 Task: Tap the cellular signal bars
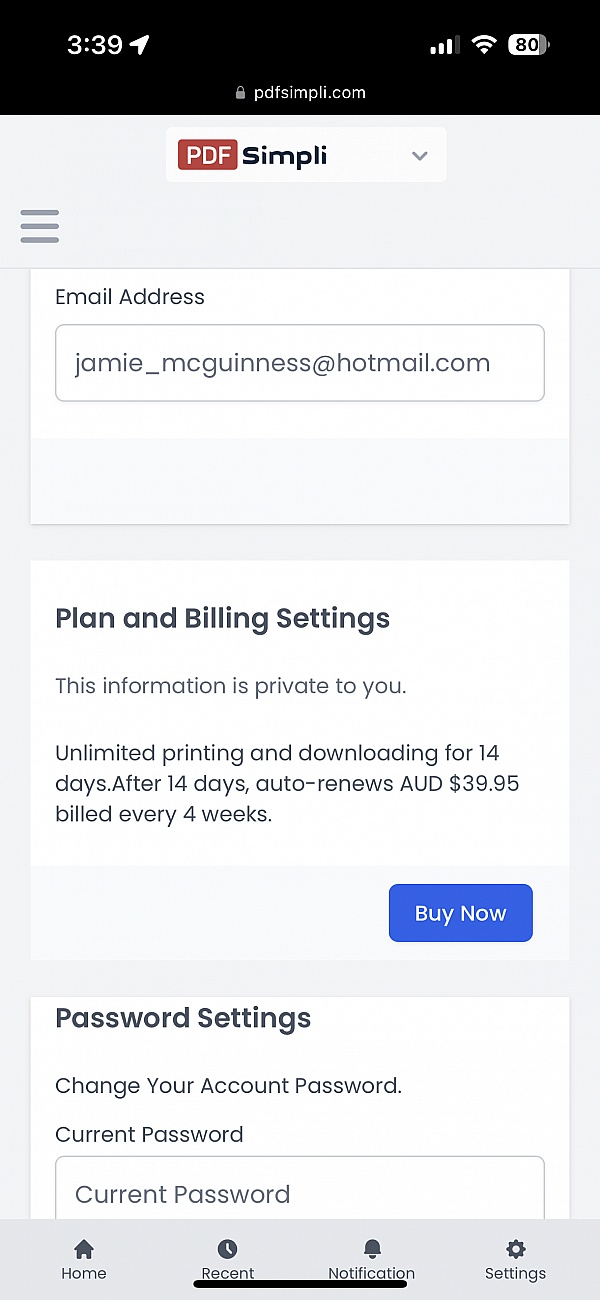444,45
